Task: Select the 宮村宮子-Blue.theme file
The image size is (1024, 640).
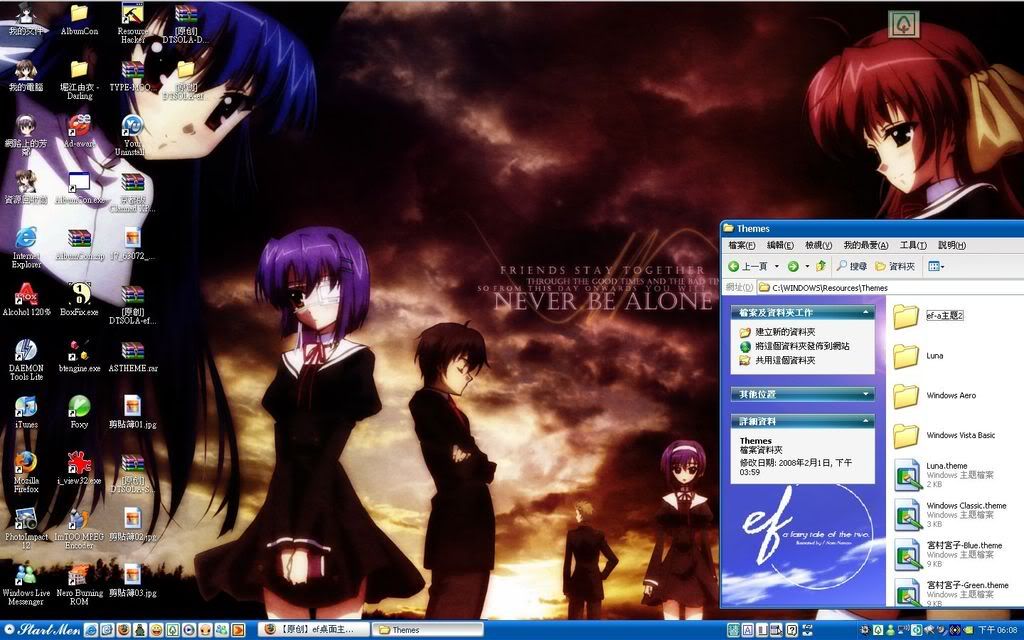Action: click(x=948, y=554)
